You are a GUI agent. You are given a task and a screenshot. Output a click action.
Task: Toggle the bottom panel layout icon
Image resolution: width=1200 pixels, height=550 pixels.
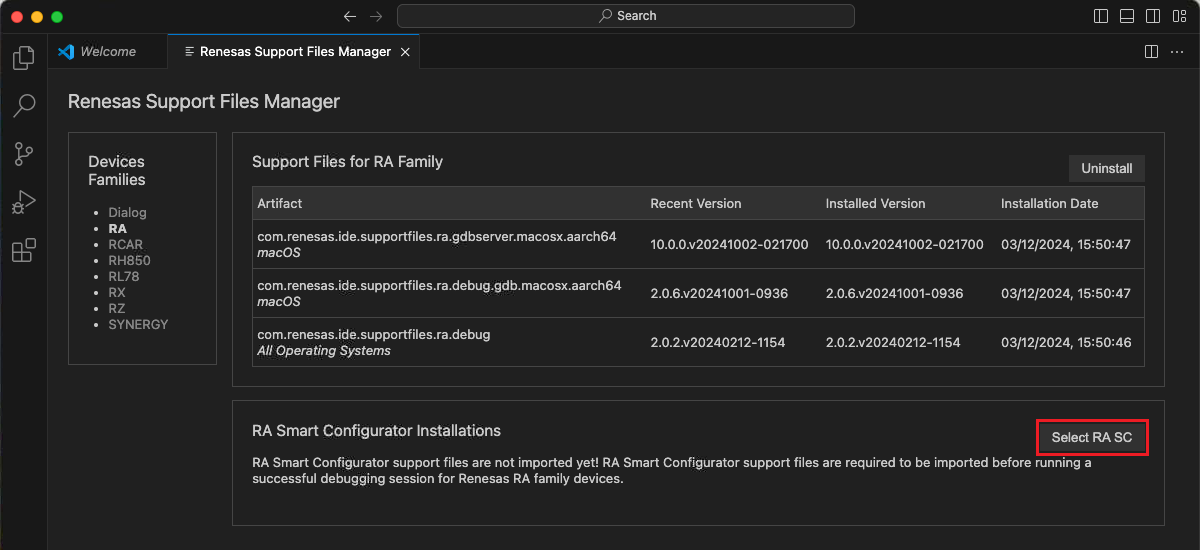(1127, 16)
